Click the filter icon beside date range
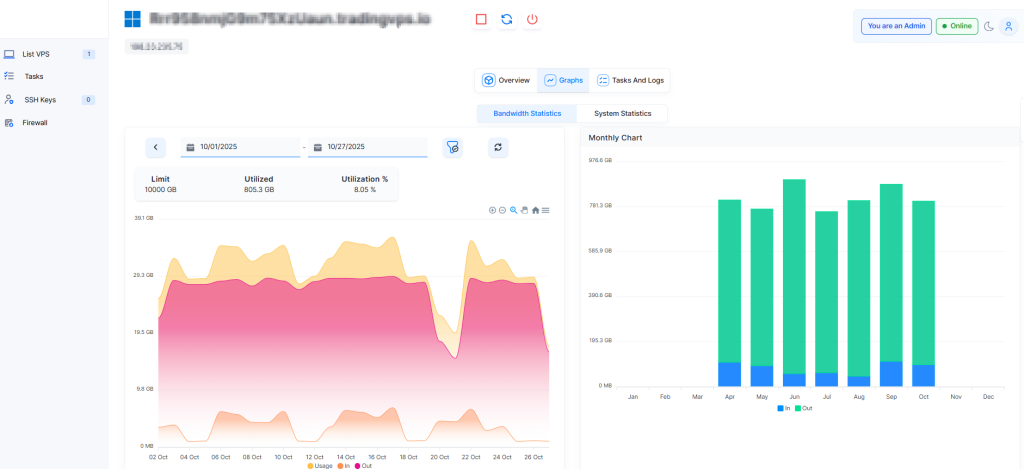This screenshot has width=1024, height=469. click(x=453, y=147)
